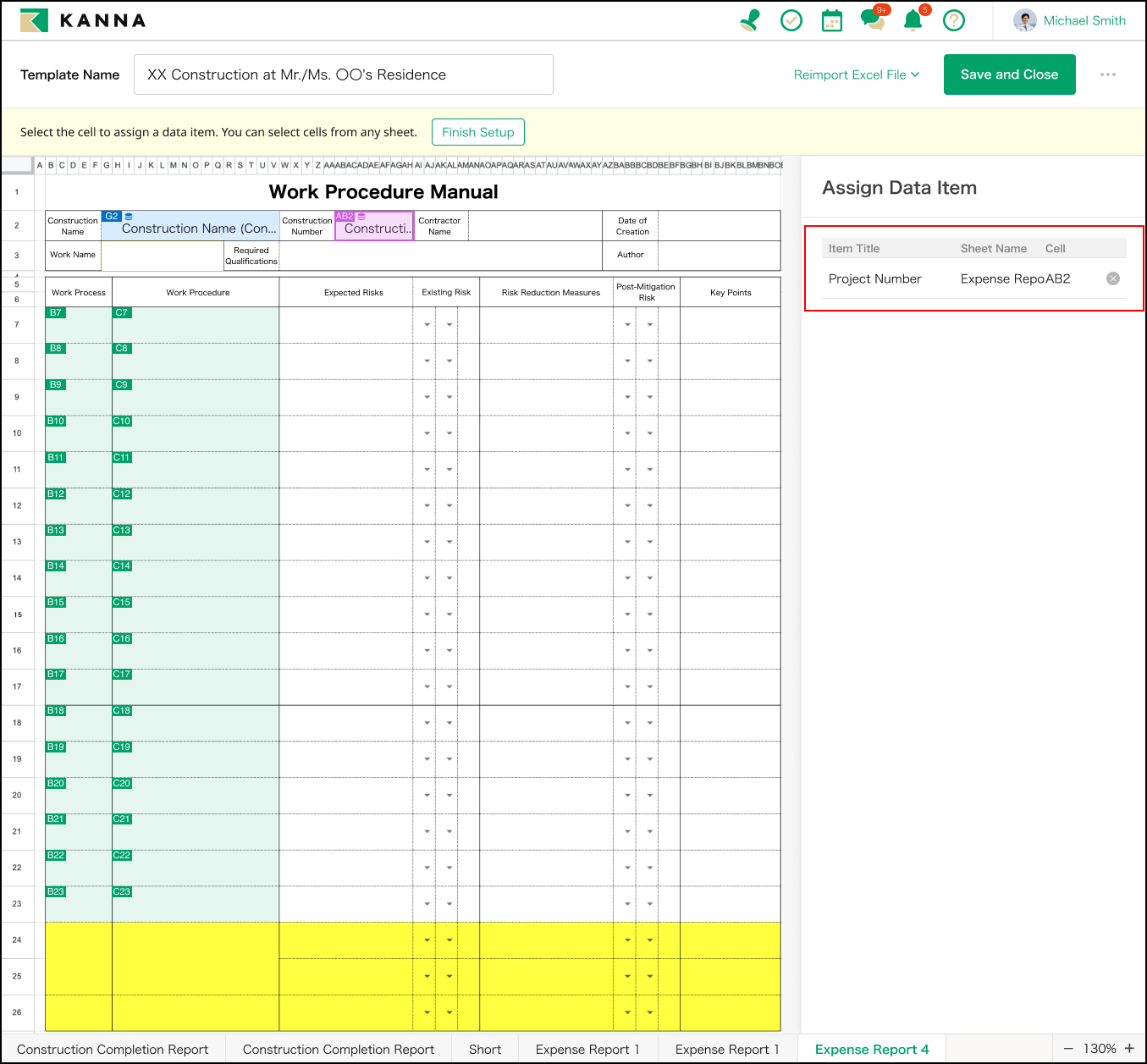1147x1064 pixels.
Task: Switch to the Short sheet tab
Action: [x=485, y=1050]
